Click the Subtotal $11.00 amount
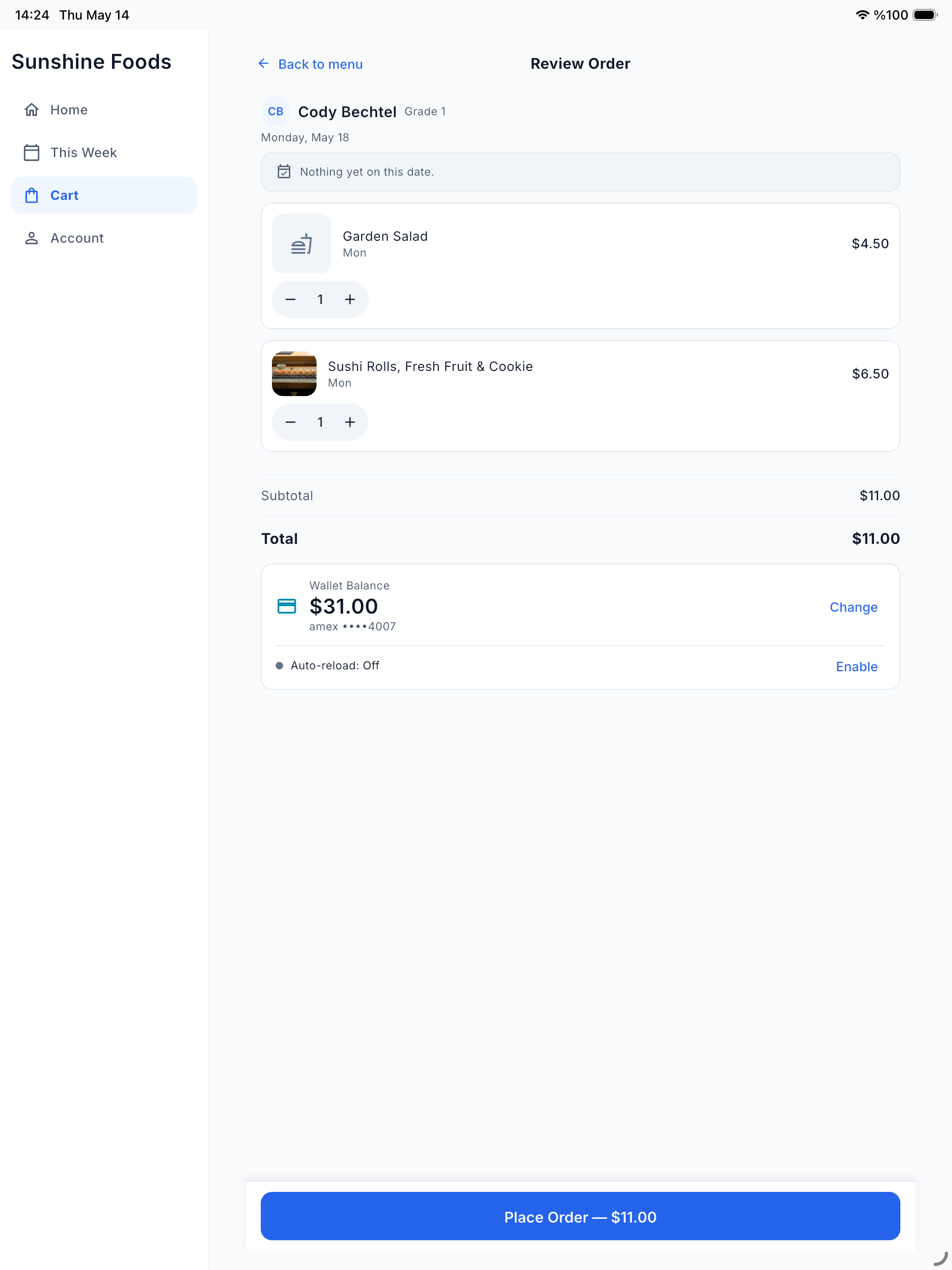The width and height of the screenshot is (952, 1270). click(x=879, y=496)
